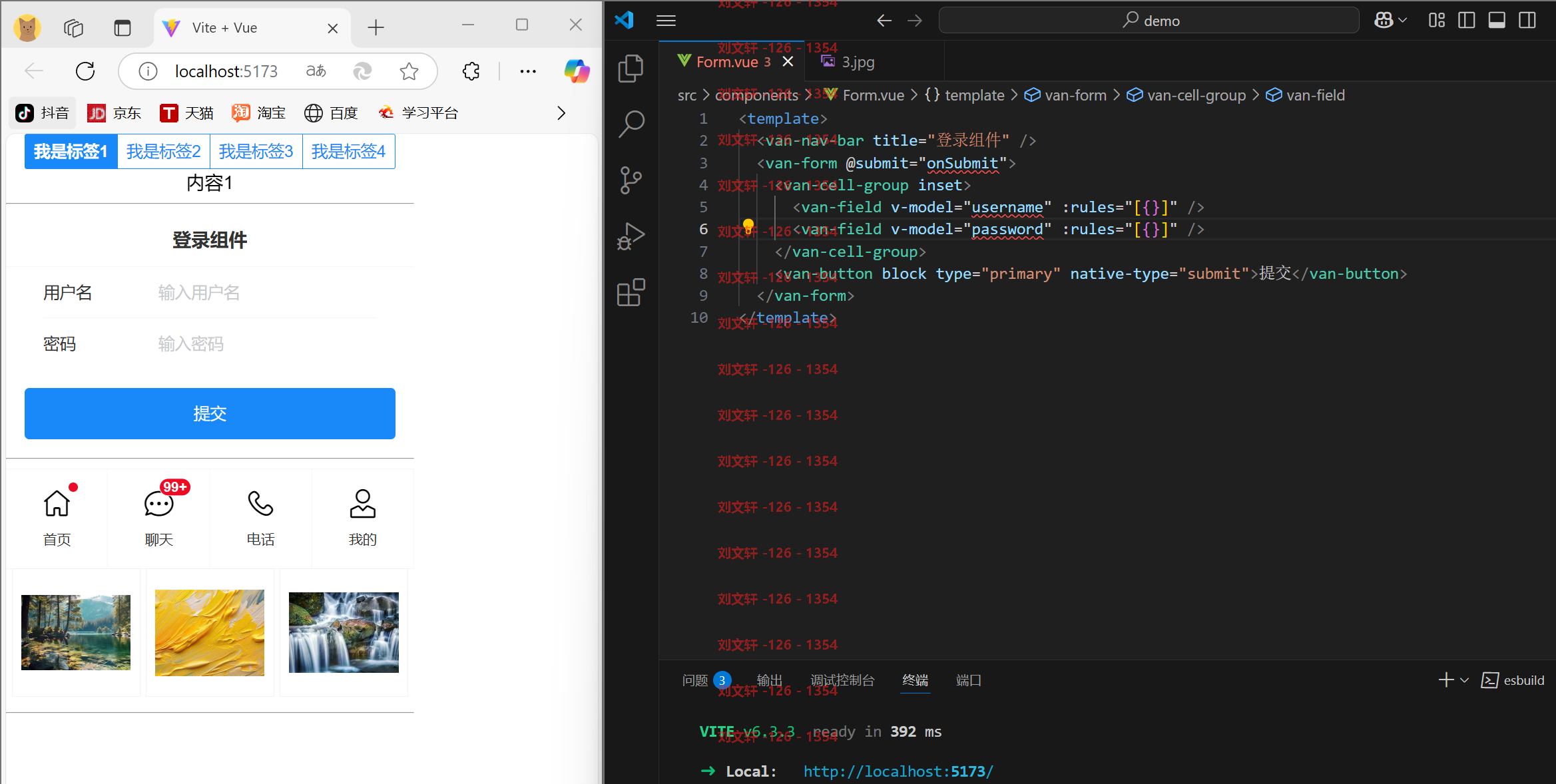This screenshot has width=1556, height=784.
Task: Open the Explorer view in VS Code
Action: 631,69
